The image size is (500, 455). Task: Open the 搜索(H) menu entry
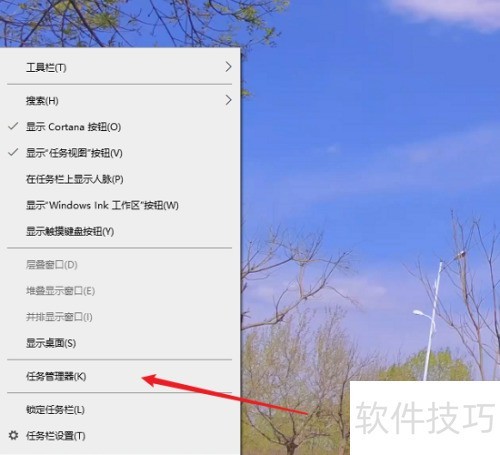[x=120, y=100]
